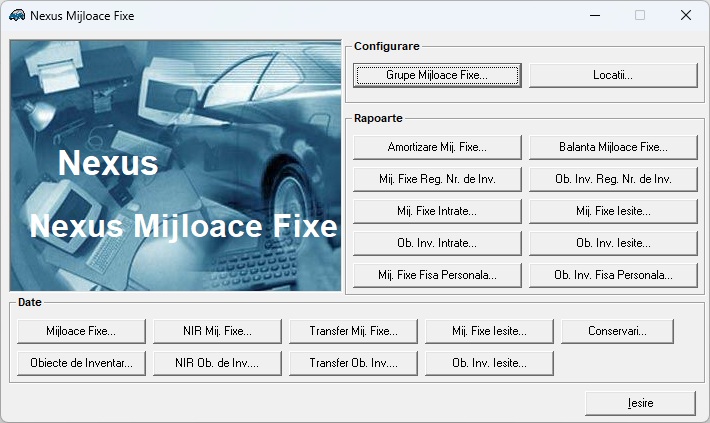710x423 pixels.
Task: Click the Conservari button
Action: click(x=617, y=331)
